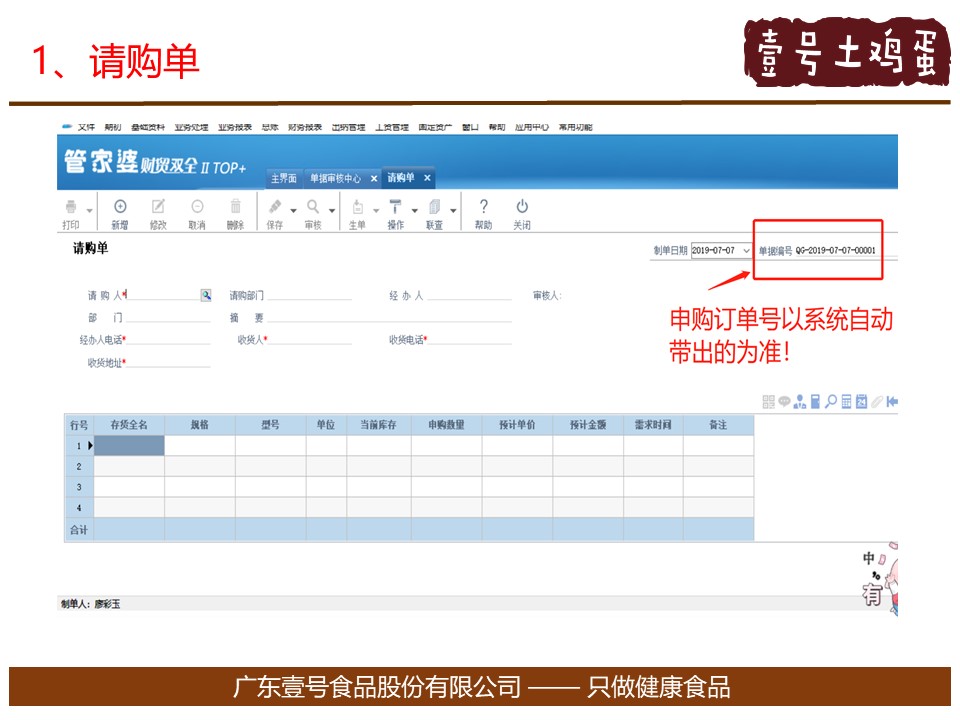Click the QR code icon above the table
The height and width of the screenshot is (720, 960).
pyautogui.click(x=768, y=402)
